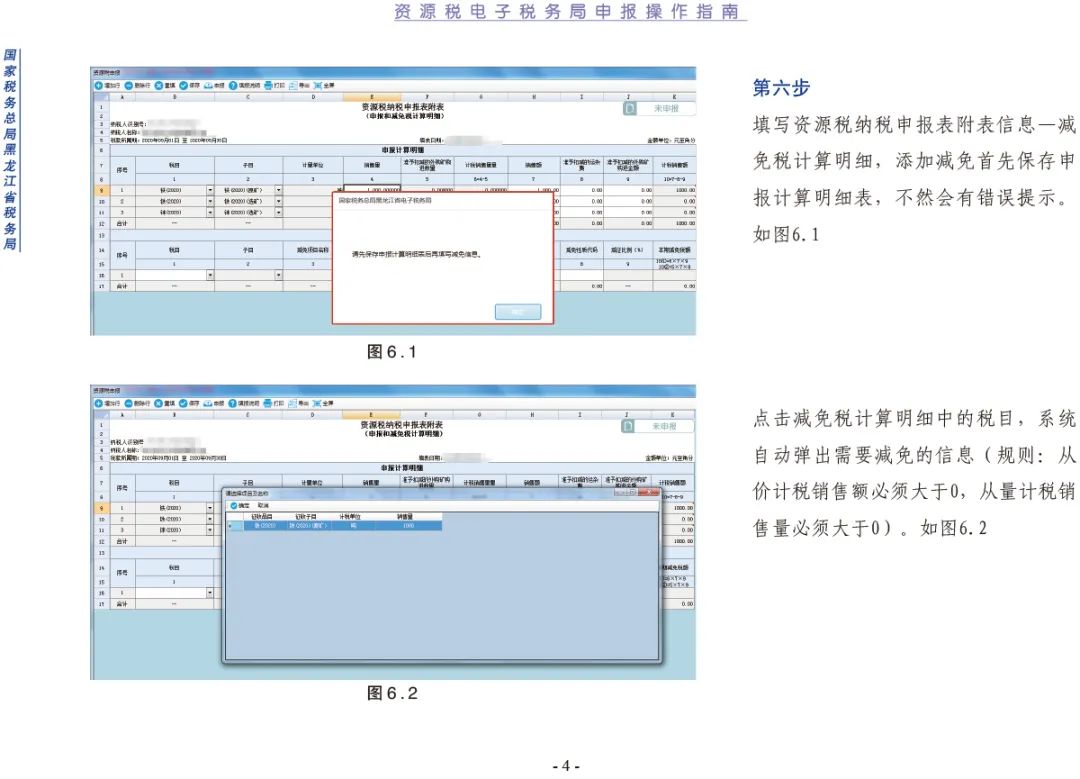This screenshot has width=1080, height=779.
Task: Click 销售量 column header in figure 6.2 popup
Action: [x=405, y=517]
